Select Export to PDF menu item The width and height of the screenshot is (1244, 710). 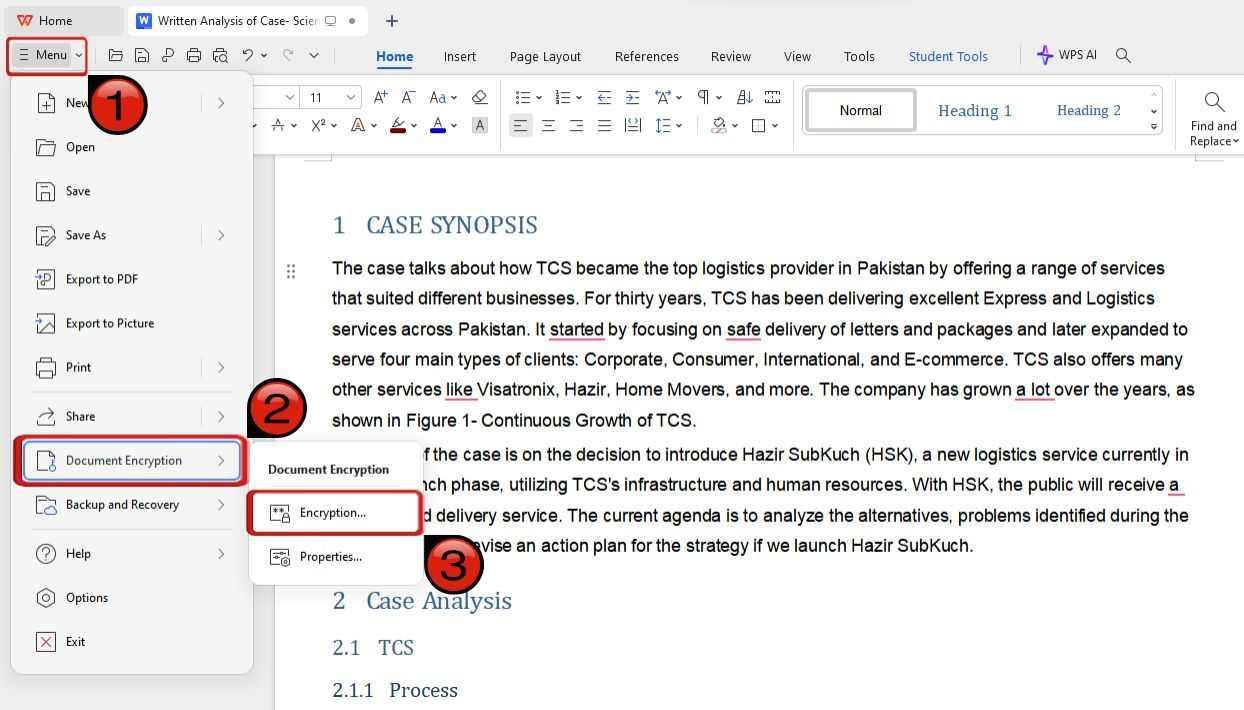pos(131,279)
